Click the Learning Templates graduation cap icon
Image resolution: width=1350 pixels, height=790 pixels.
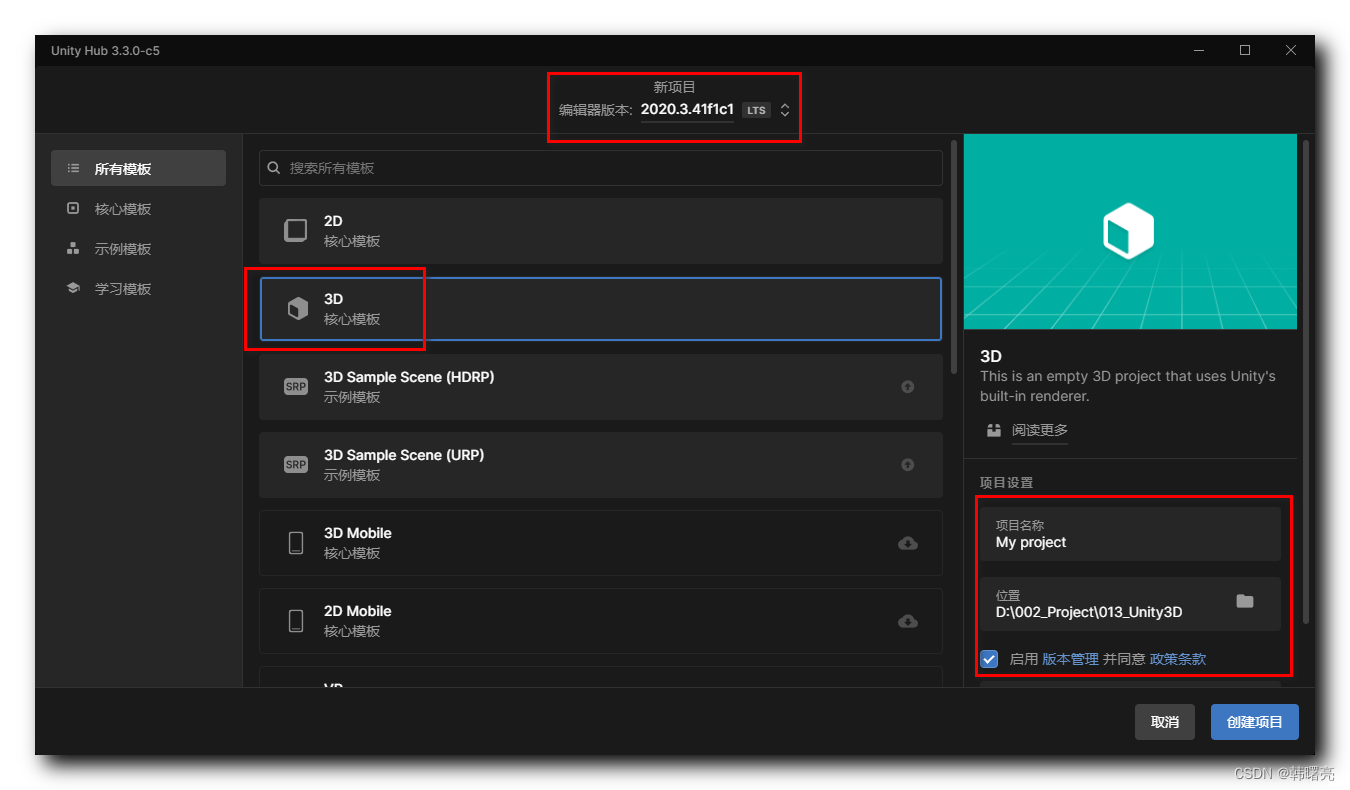coord(72,289)
